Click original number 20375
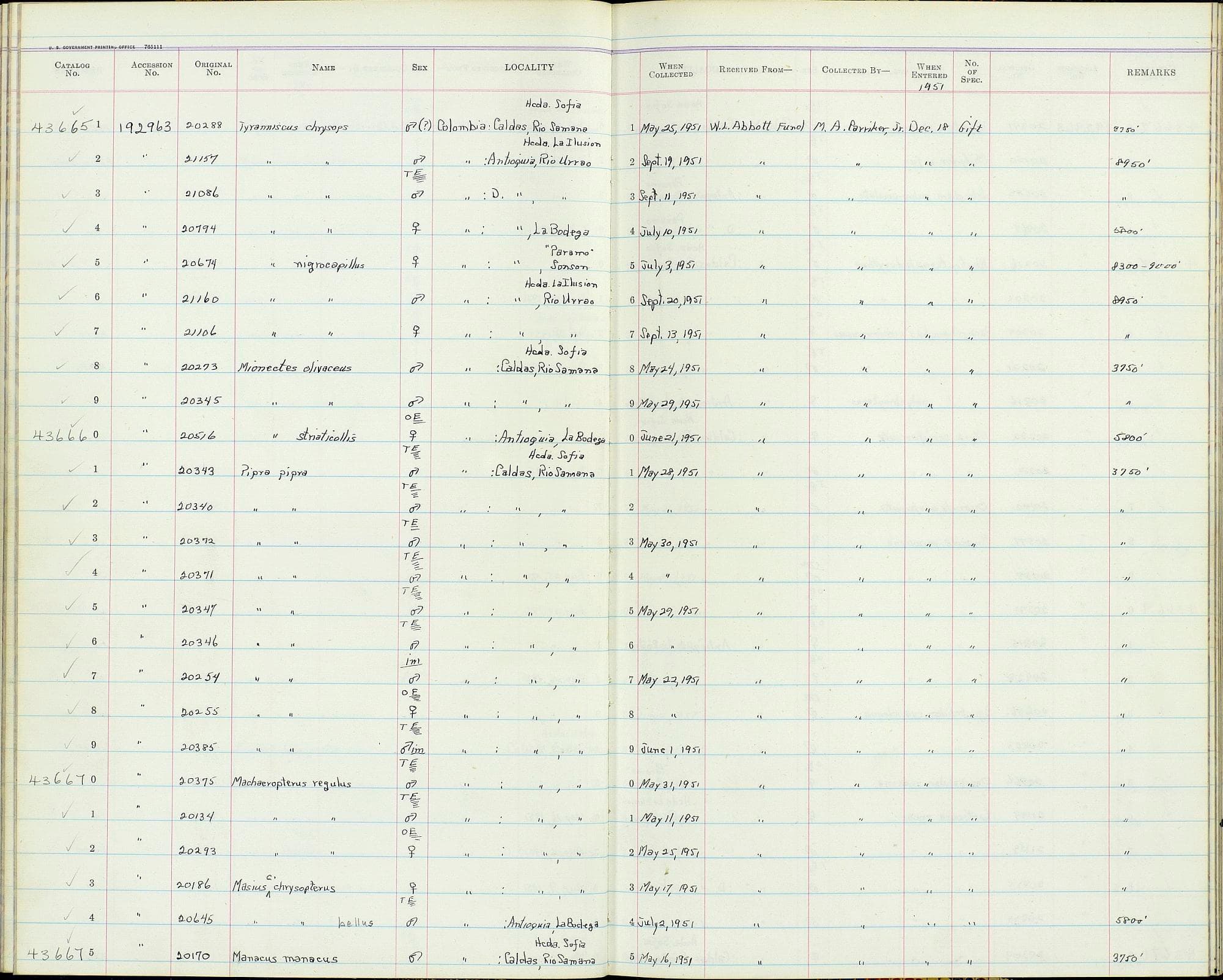This screenshot has height=980, width=1223. pos(197,782)
